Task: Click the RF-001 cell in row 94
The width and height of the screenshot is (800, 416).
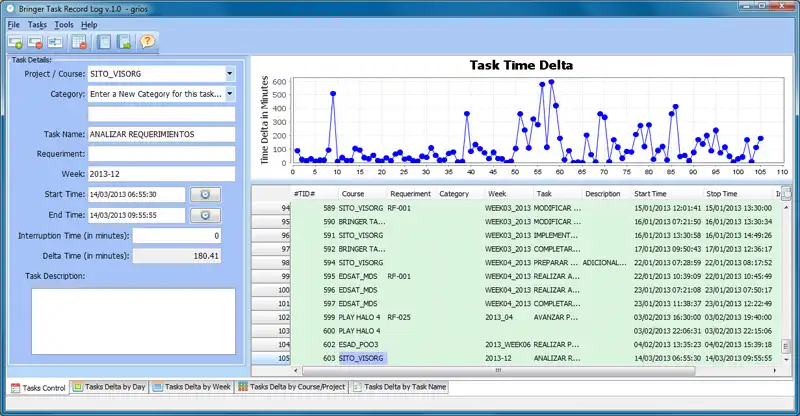Action: (411, 208)
